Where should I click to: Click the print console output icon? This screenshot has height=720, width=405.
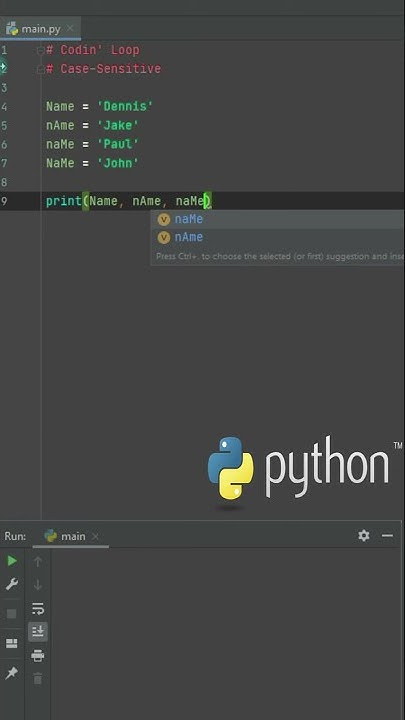[38, 655]
